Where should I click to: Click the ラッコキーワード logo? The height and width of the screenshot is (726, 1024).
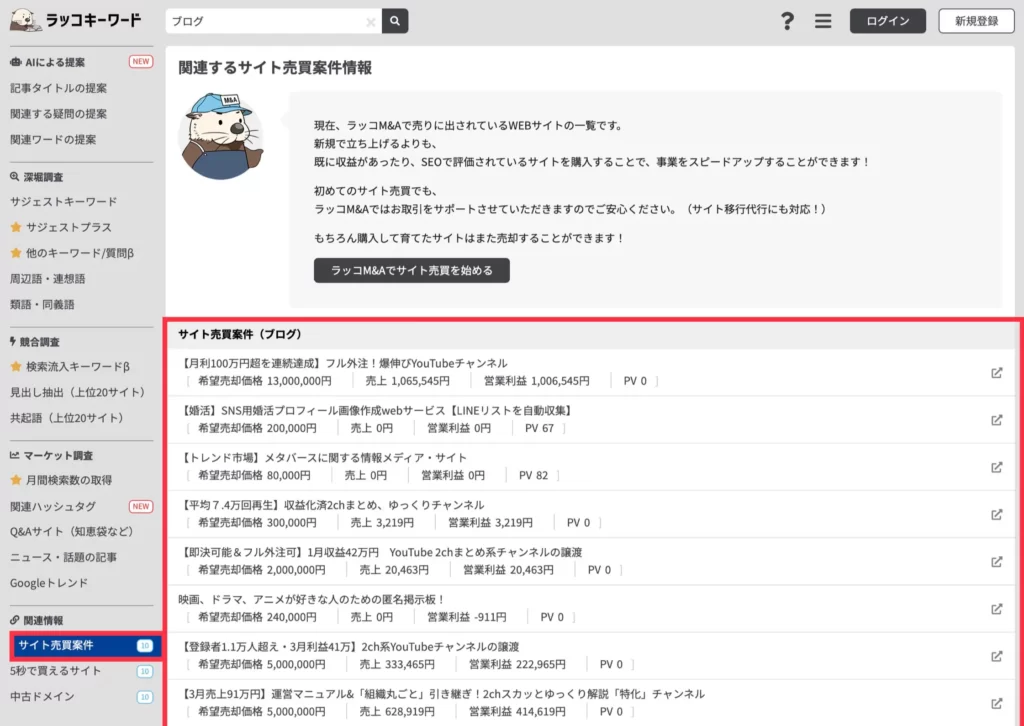75,20
